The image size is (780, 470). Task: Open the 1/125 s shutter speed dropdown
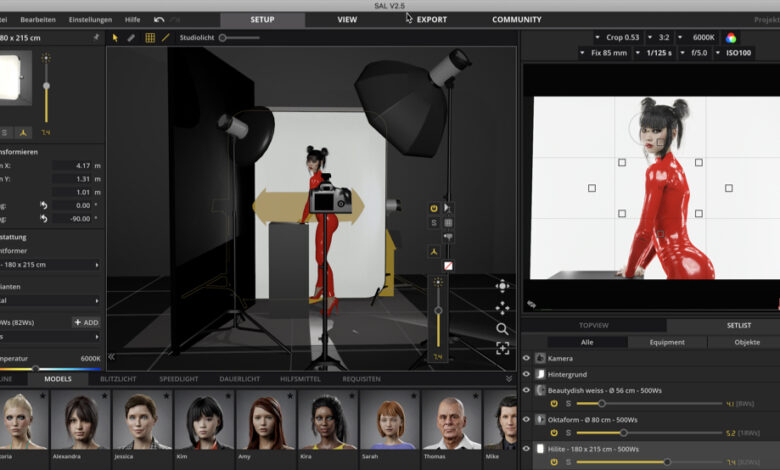pyautogui.click(x=656, y=52)
